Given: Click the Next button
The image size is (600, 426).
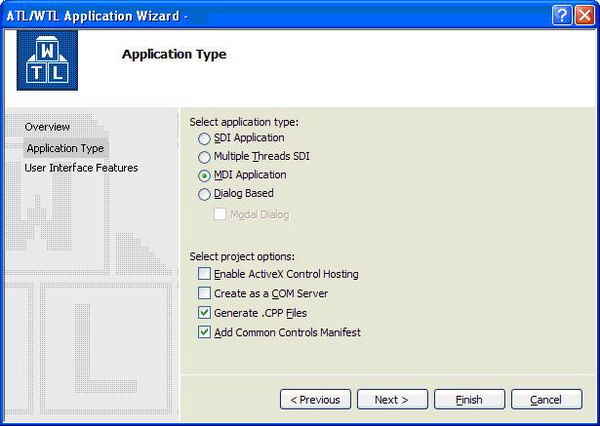Looking at the screenshot, I should (x=392, y=400).
